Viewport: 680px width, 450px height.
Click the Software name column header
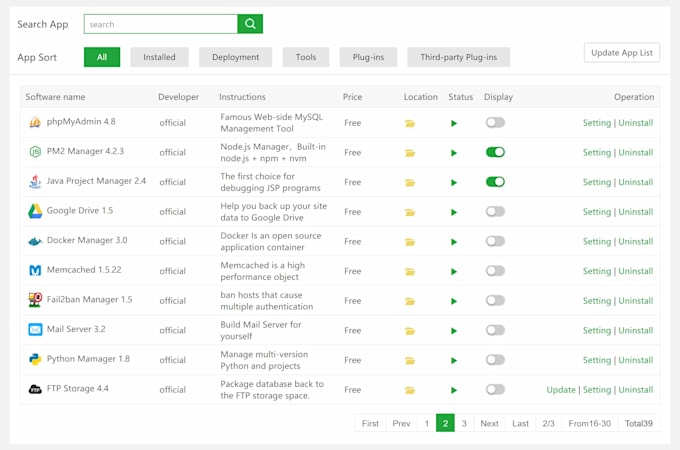(x=55, y=97)
